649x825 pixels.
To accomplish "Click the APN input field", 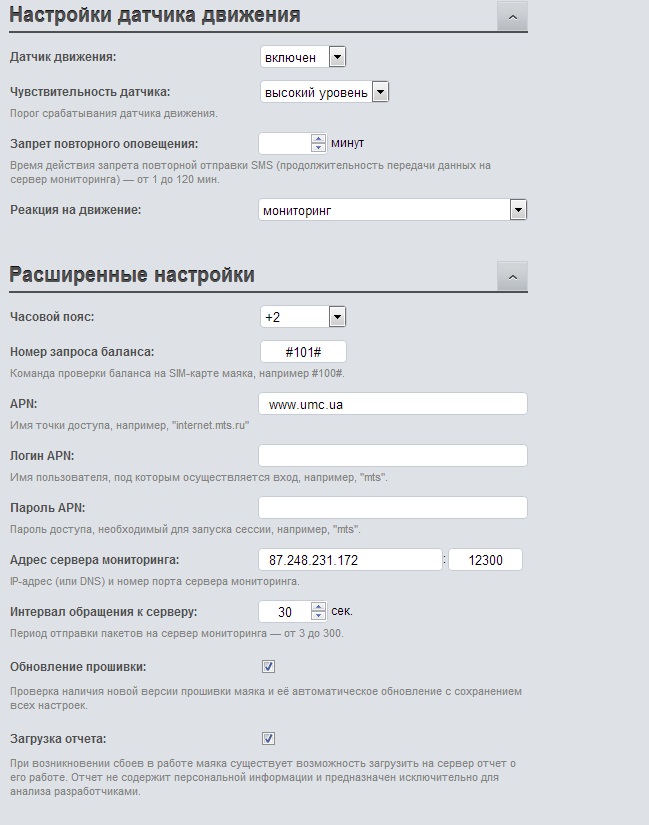I will coord(393,404).
